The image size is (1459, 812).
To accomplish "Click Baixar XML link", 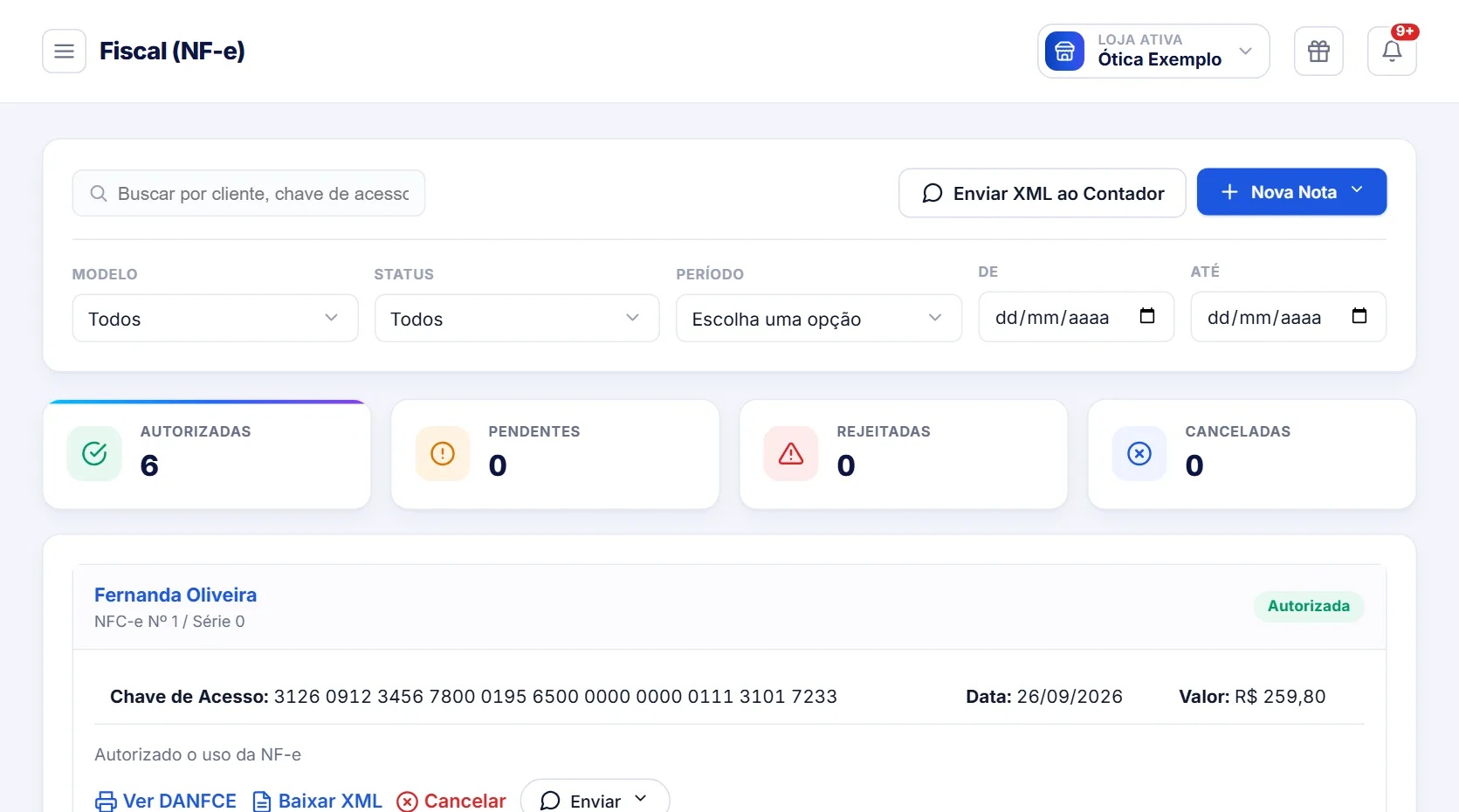I will [317, 801].
